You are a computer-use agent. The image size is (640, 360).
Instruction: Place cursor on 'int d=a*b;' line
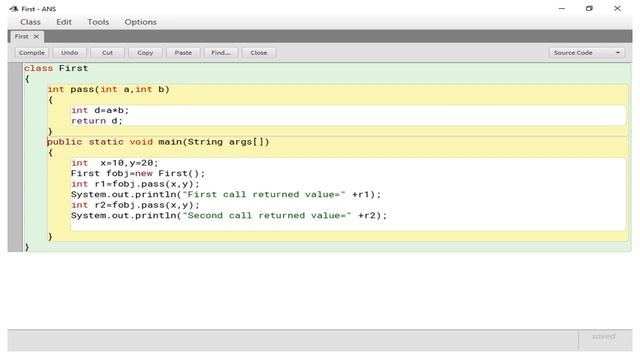click(100, 110)
